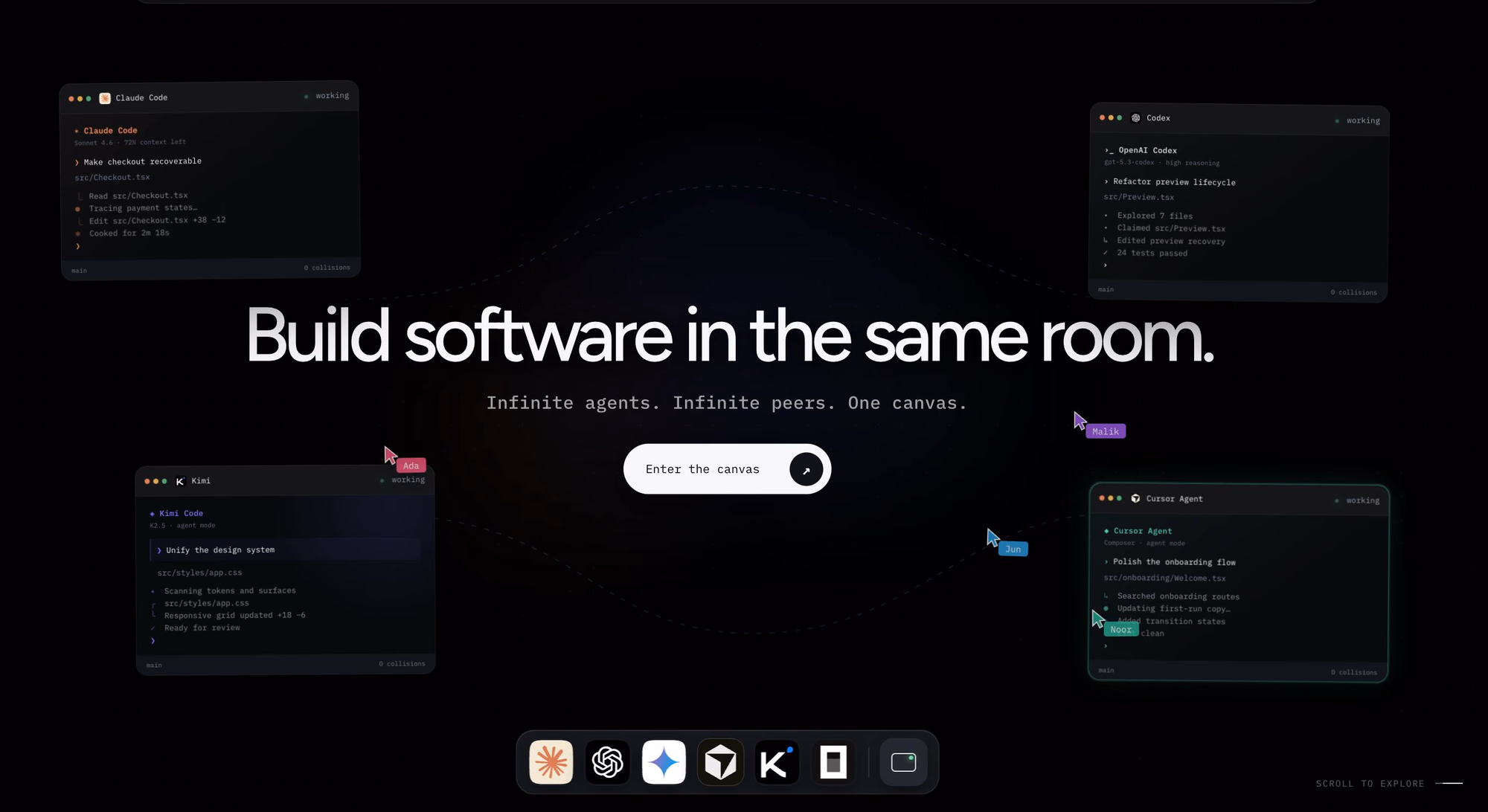The width and height of the screenshot is (1488, 812).
Task: Click the cube logo in the Cursor Agent title bar
Action: (x=1135, y=498)
